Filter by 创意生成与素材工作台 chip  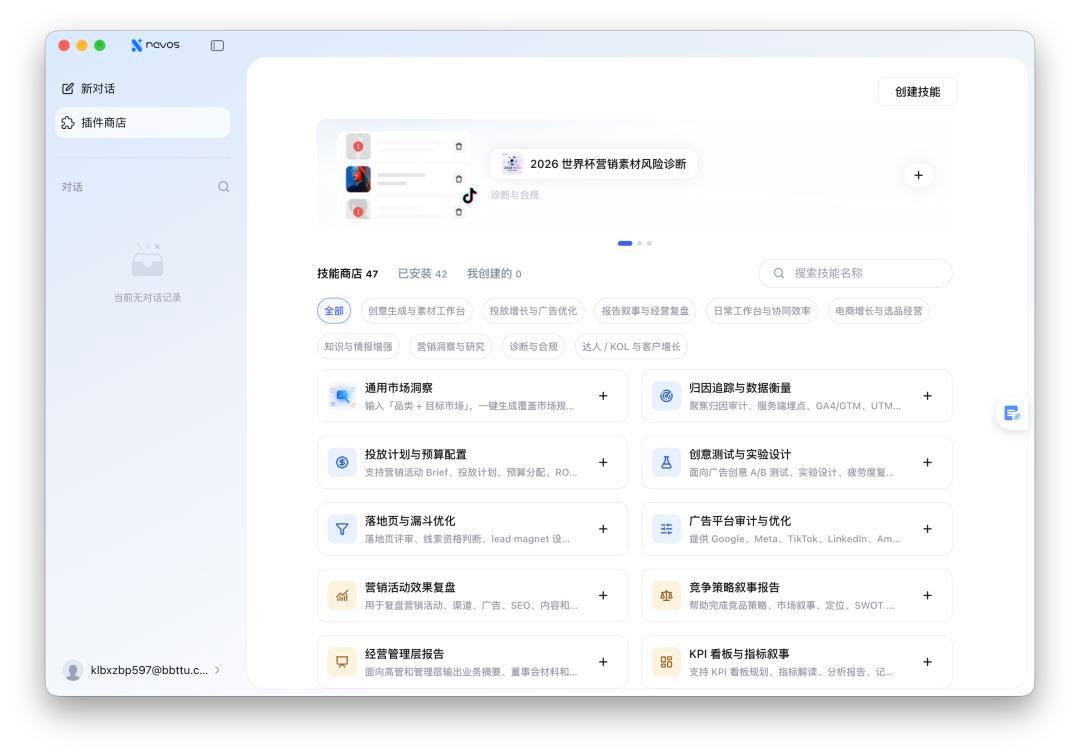pos(416,311)
